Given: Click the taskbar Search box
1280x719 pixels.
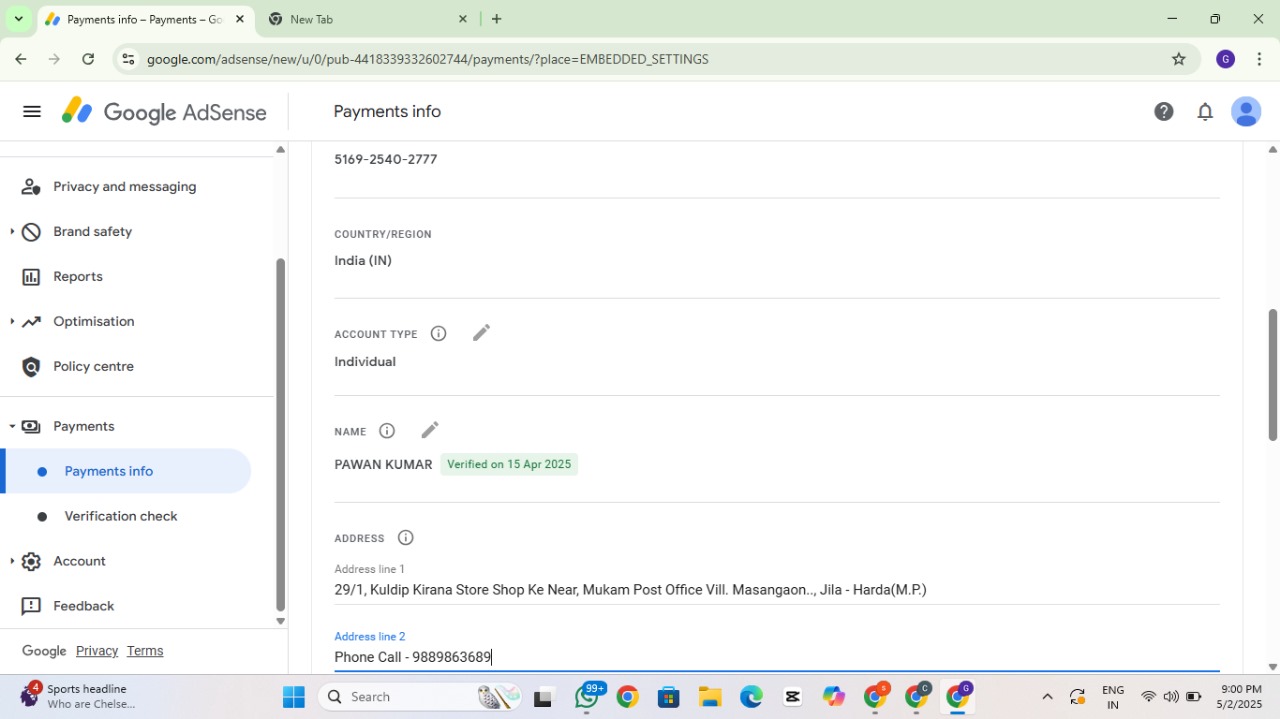Looking at the screenshot, I should point(422,697).
